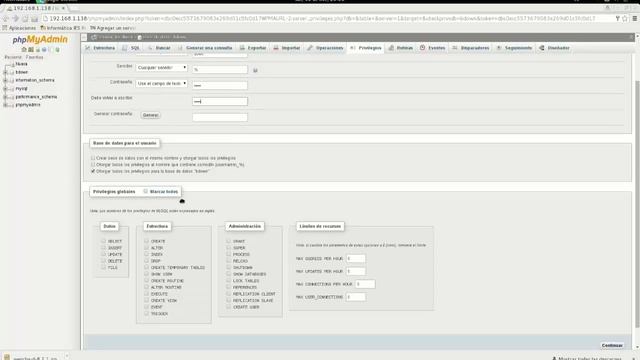Viewport: 640px width, 360px height.
Task: Check the SUPER privilege checkbox
Action: click(229, 247)
